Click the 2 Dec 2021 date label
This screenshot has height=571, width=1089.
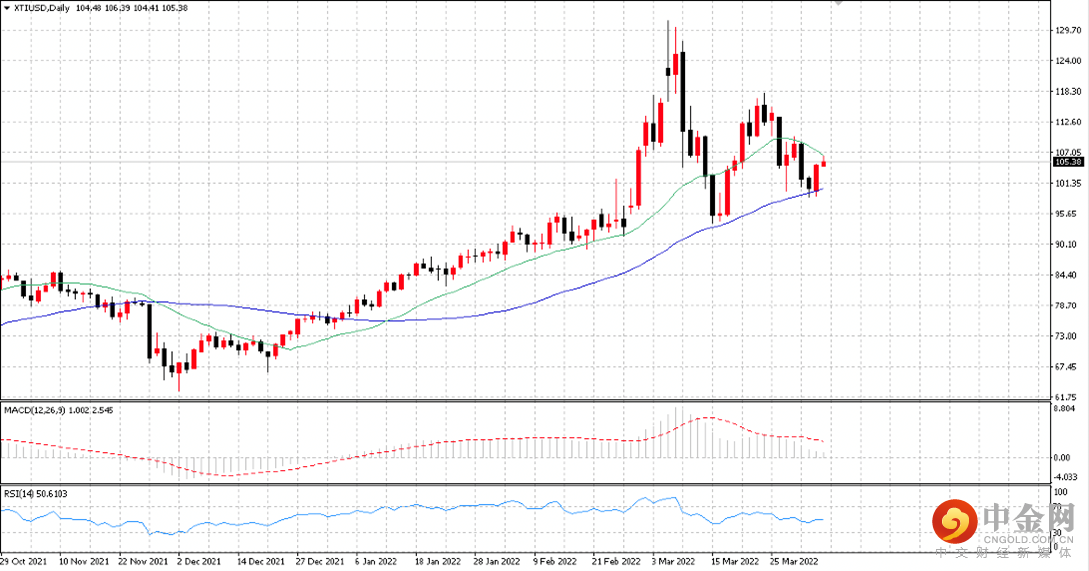click(x=199, y=561)
